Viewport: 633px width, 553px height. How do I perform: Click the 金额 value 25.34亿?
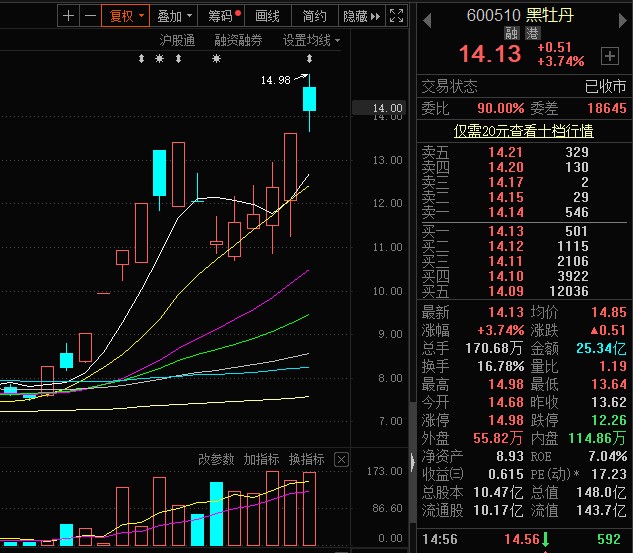click(601, 348)
